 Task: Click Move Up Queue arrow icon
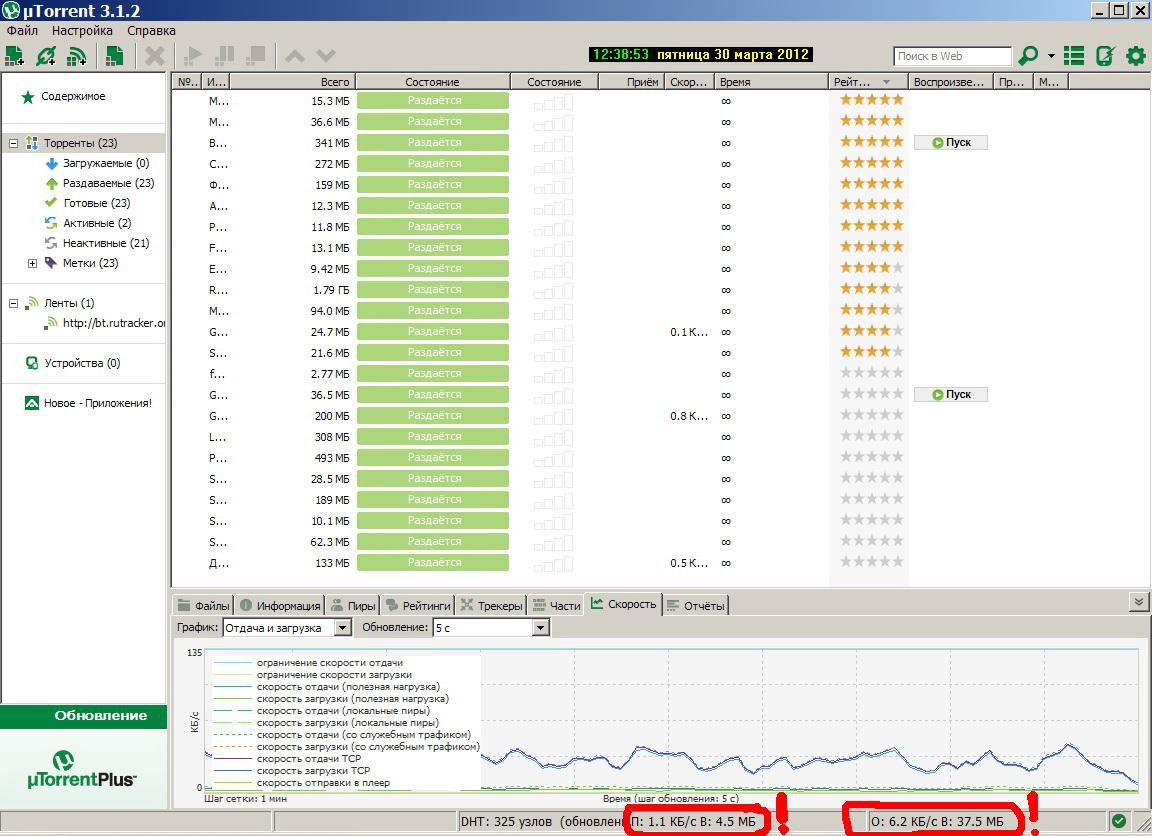(295, 56)
